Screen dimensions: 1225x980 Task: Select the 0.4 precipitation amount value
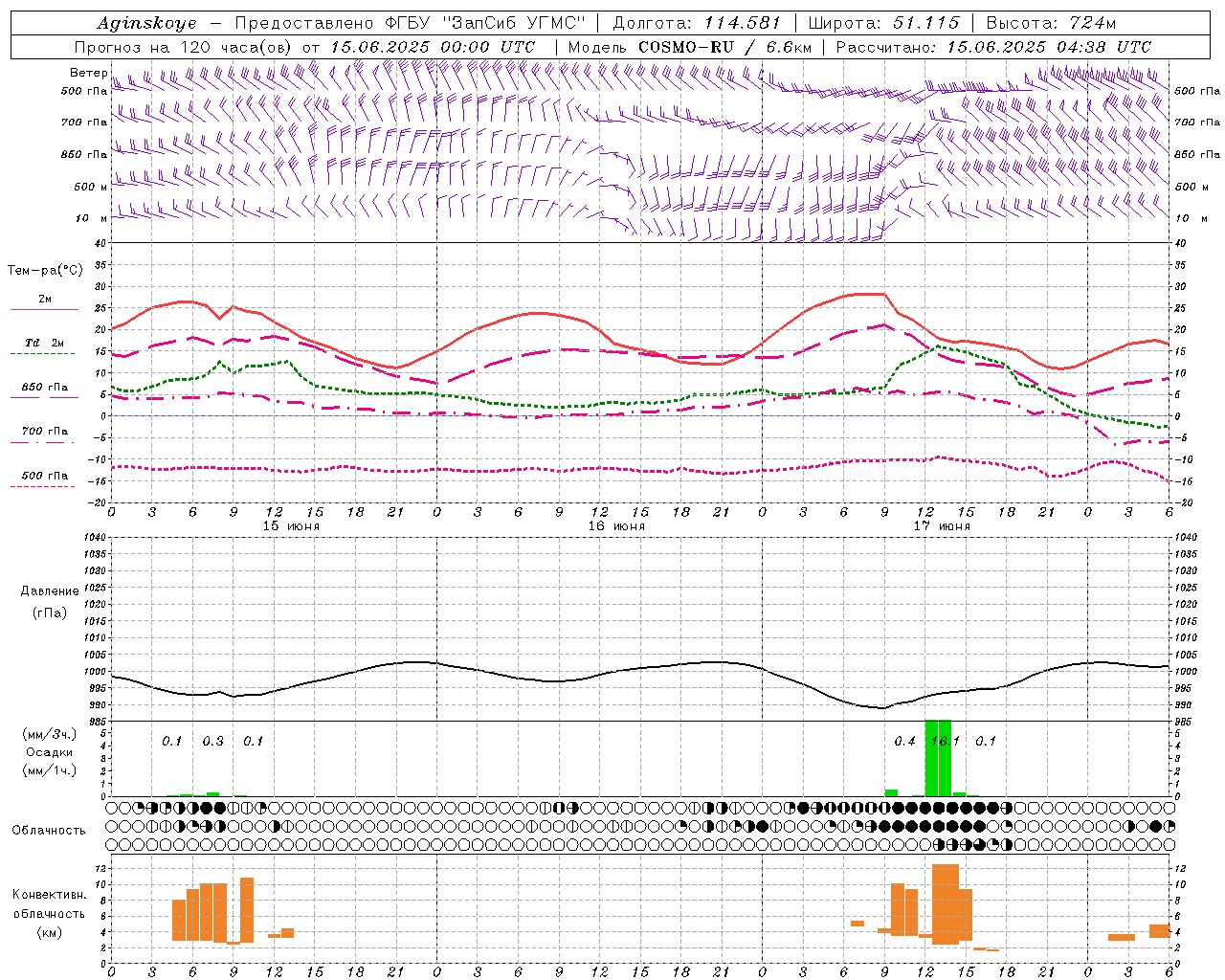tap(904, 742)
